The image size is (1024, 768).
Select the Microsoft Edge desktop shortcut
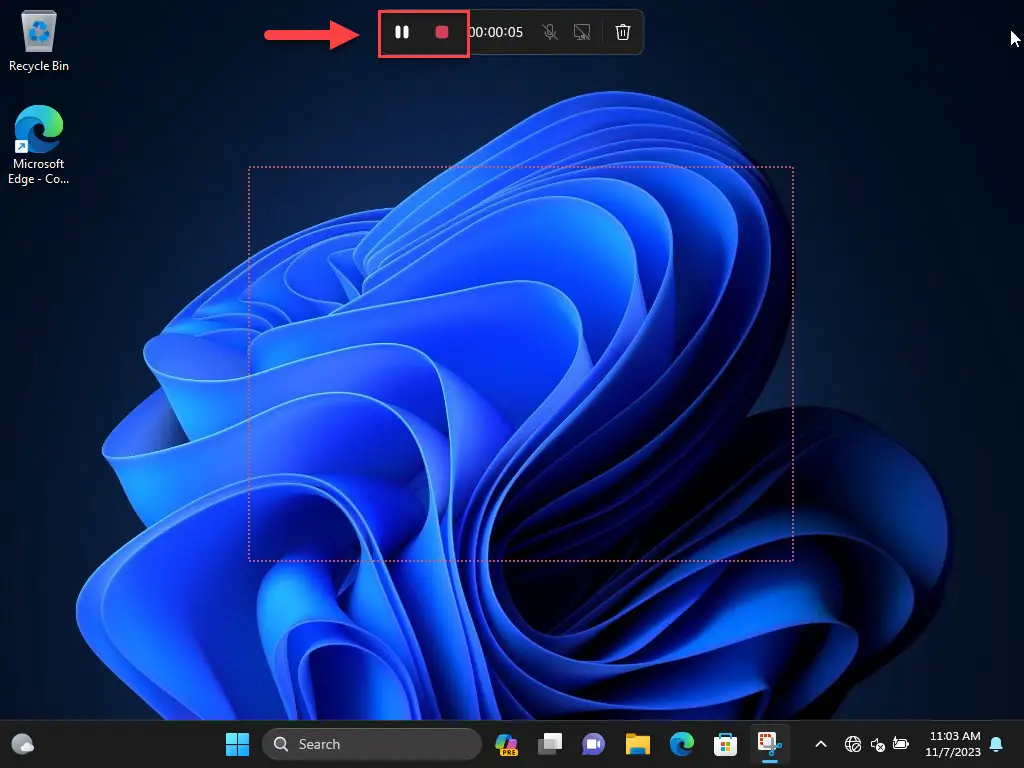pos(39,145)
